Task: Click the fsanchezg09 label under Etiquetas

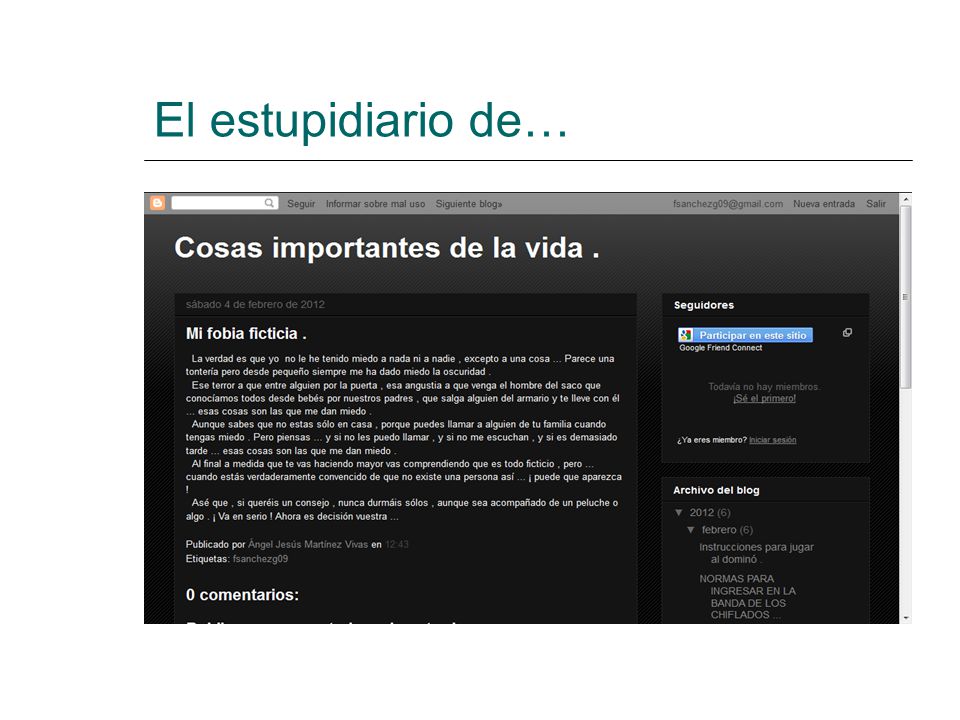Action: [x=260, y=558]
